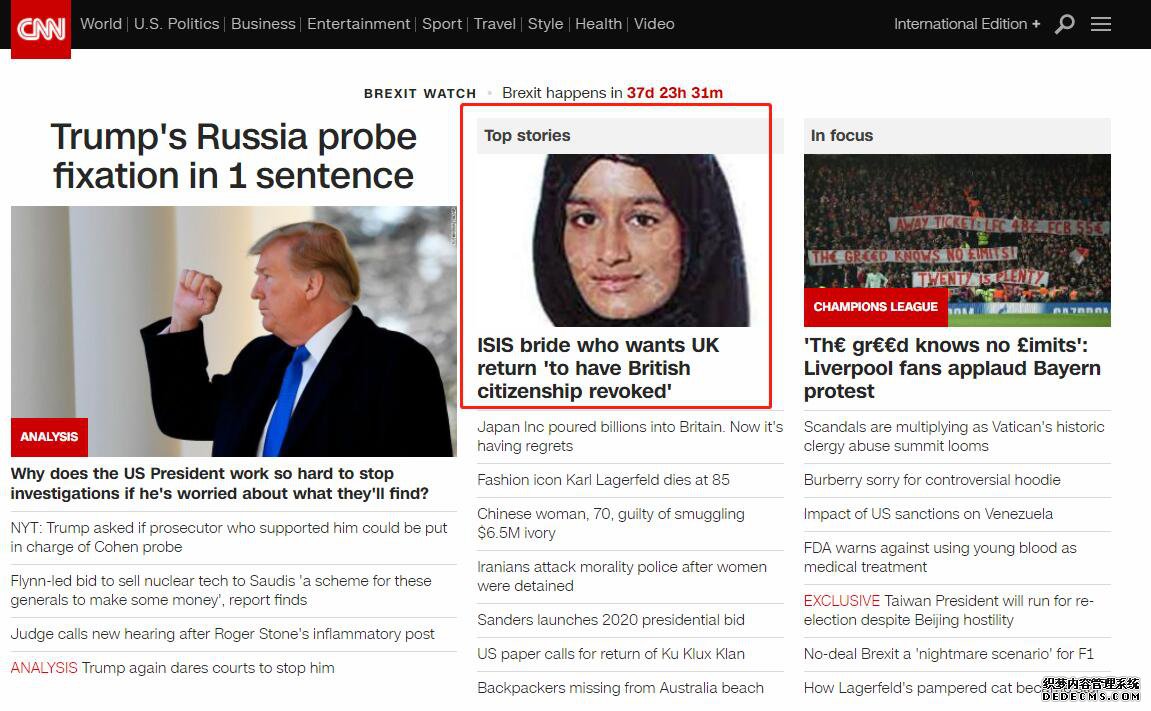
Task: Click the CHAMPIONS LEAGUE red badge
Action: (876, 307)
